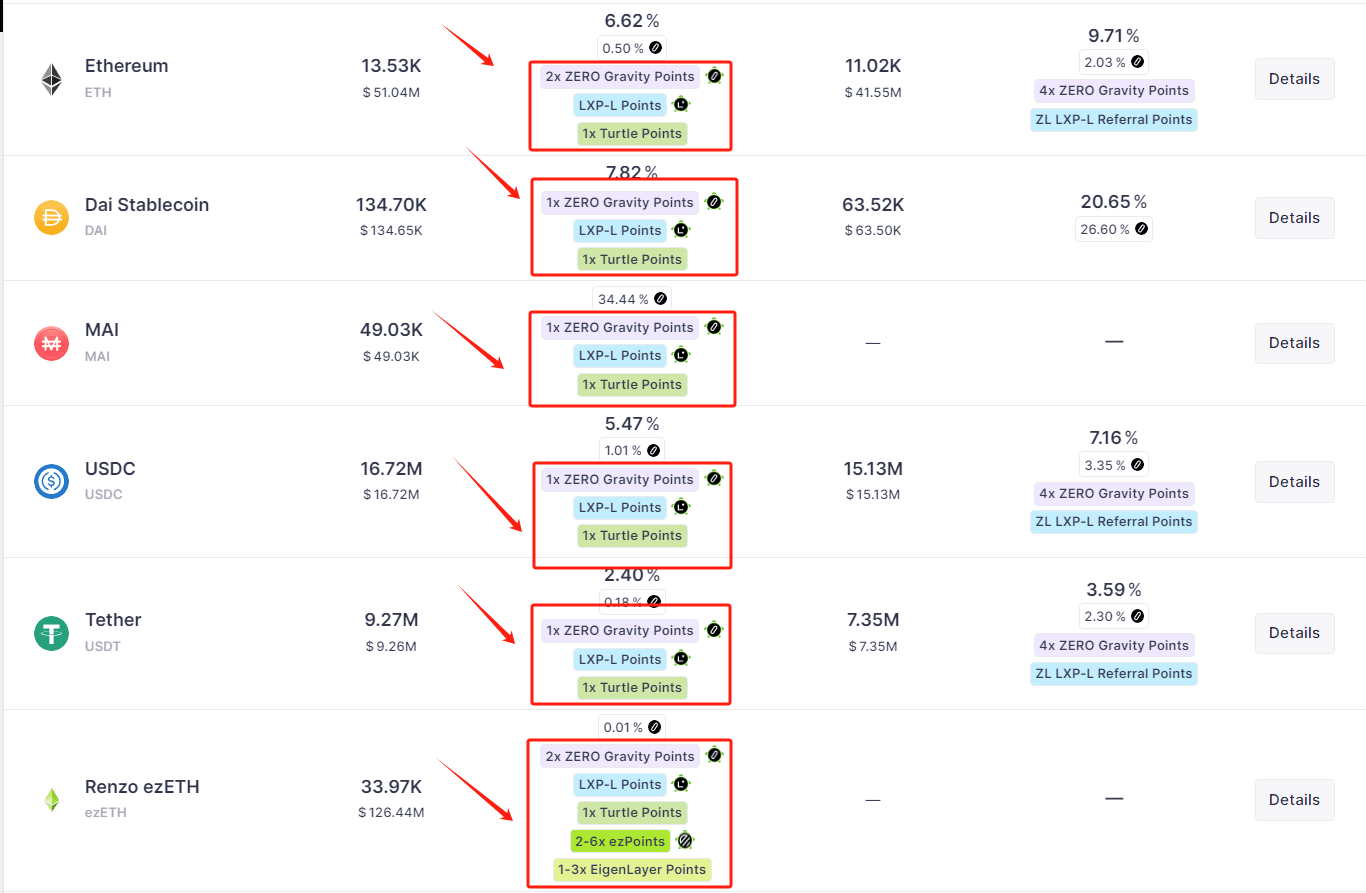
Task: View Details for the MAI market
Action: point(1294,343)
